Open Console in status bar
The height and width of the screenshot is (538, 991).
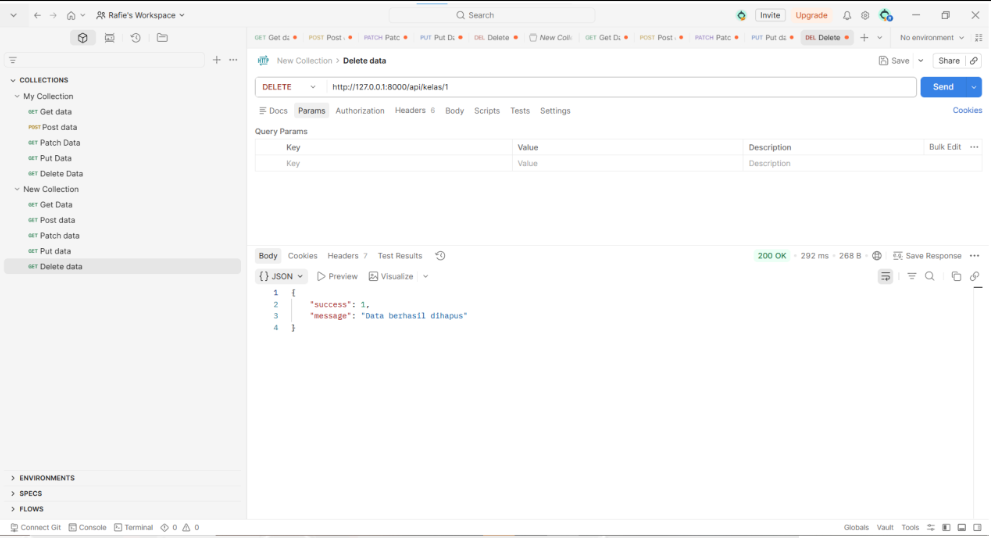point(87,527)
